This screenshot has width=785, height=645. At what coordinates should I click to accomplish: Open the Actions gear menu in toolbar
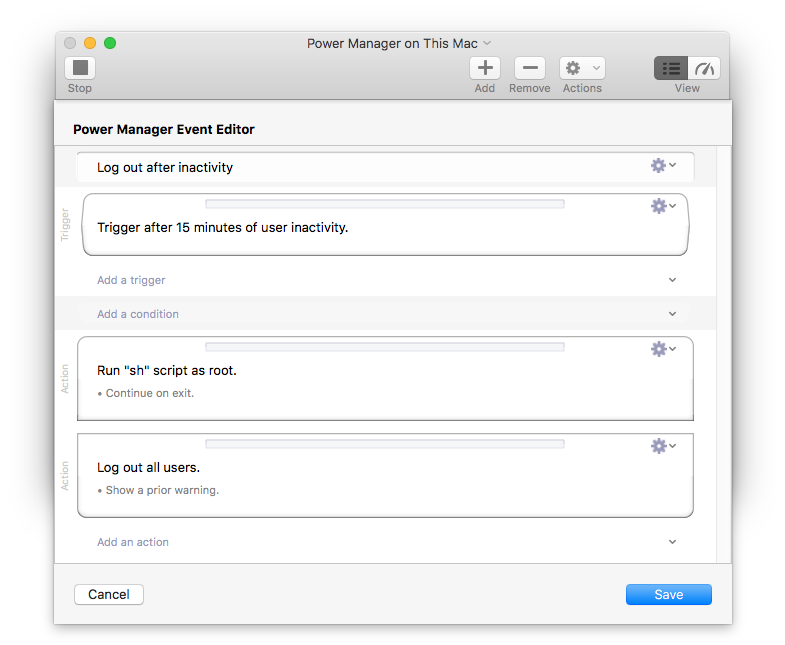point(582,68)
